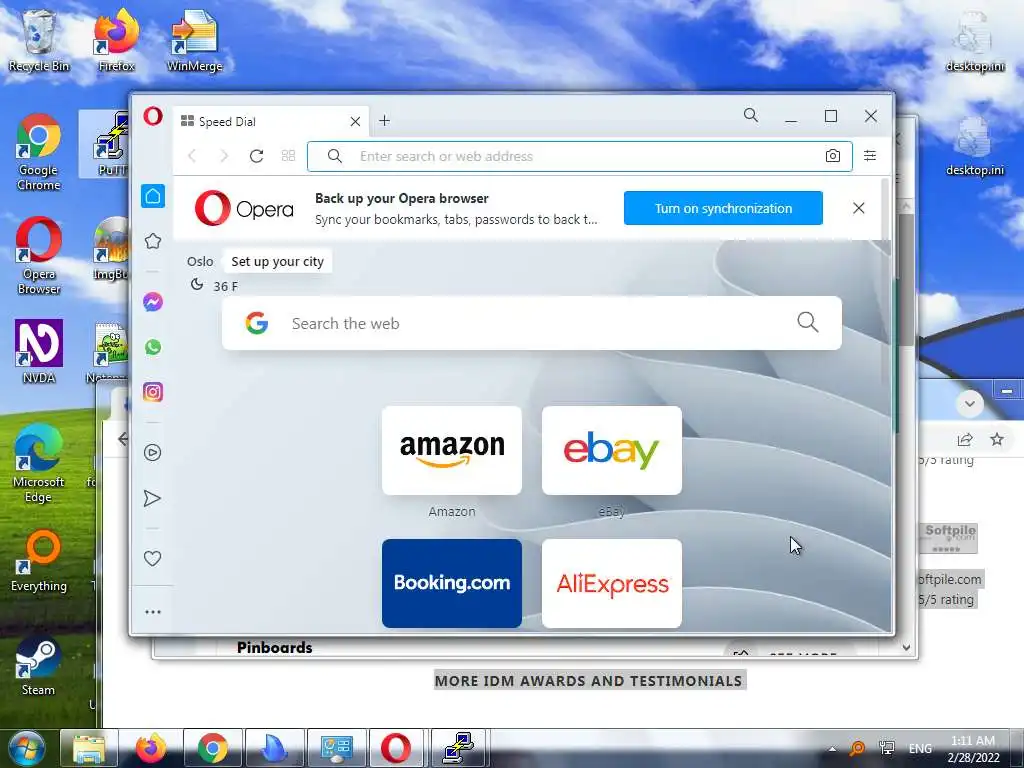Open Firefox desktop shortcut
The width and height of the screenshot is (1024, 768).
[116, 40]
